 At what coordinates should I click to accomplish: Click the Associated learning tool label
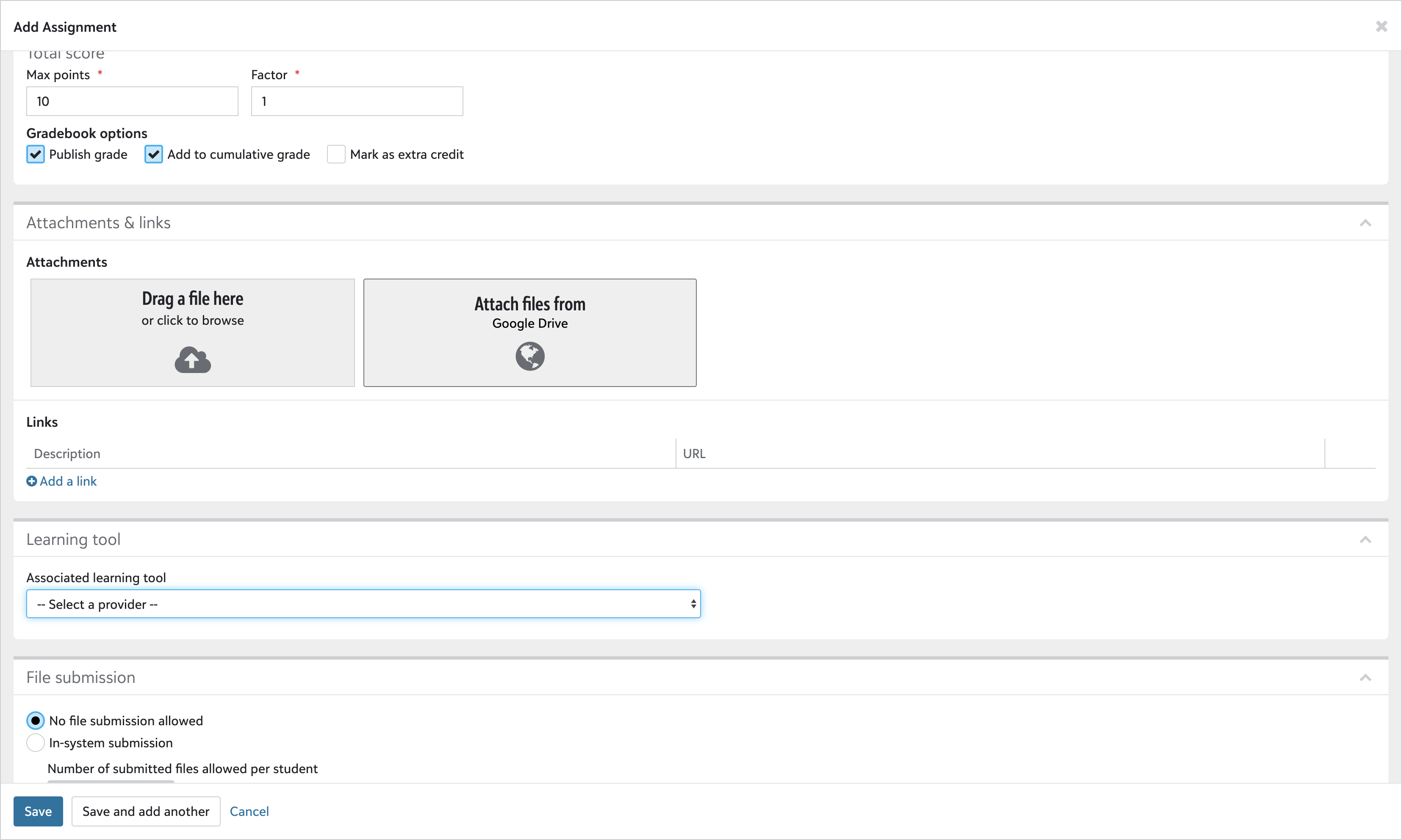click(x=96, y=577)
